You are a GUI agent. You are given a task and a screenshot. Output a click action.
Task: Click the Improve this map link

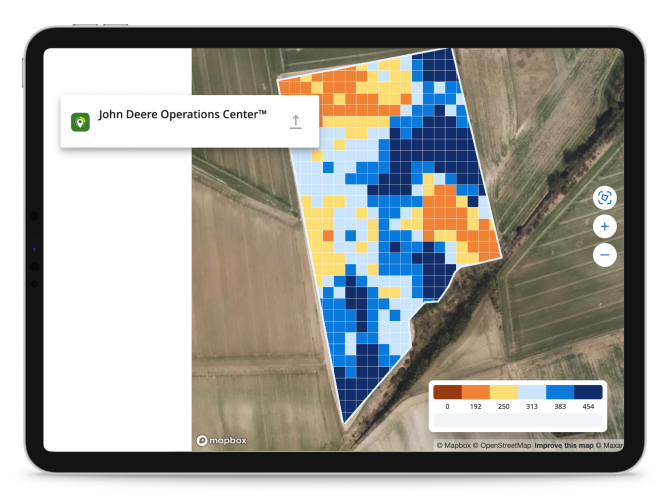coord(564,445)
